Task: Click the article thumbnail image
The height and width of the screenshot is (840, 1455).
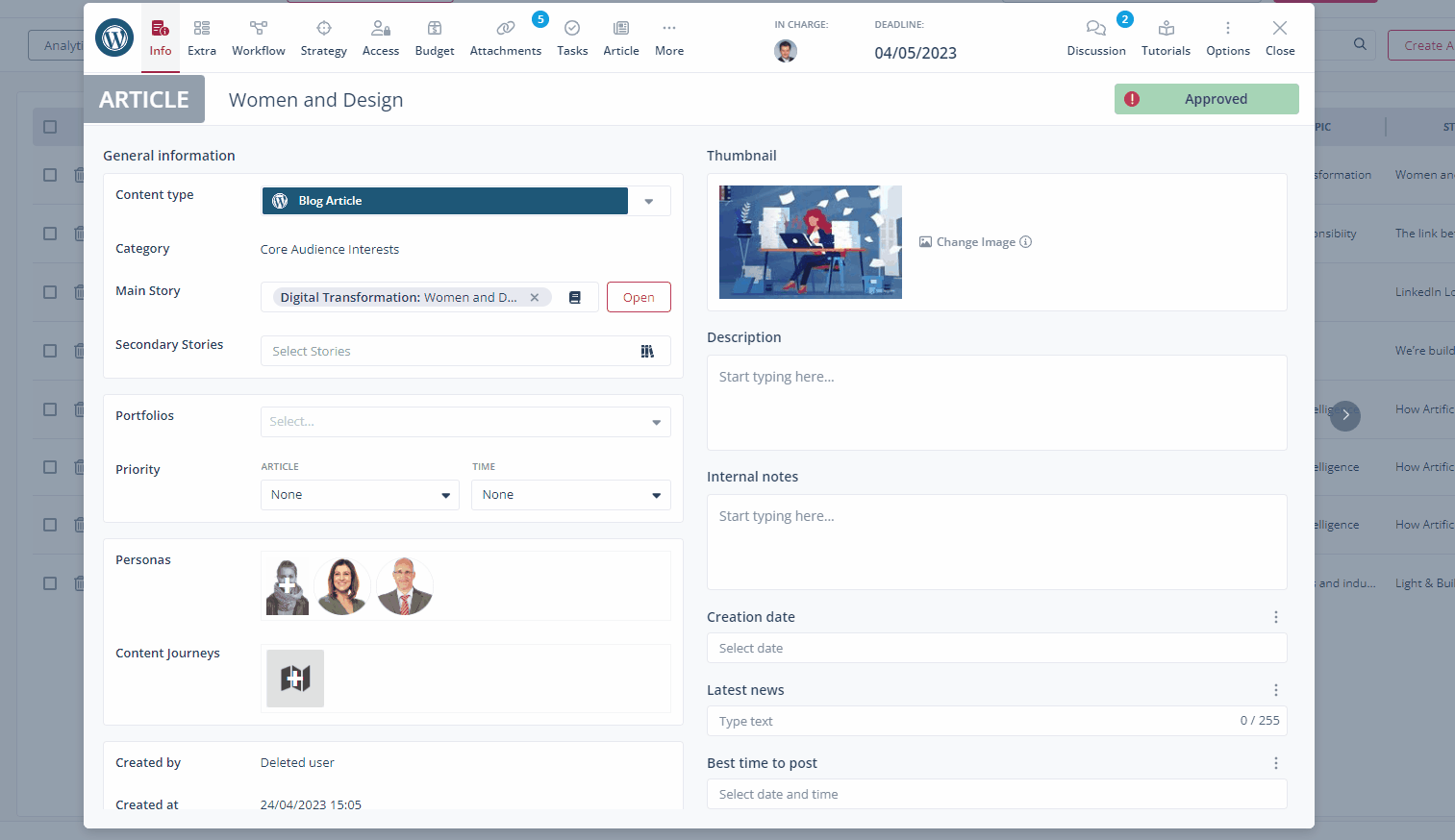Action: tap(810, 242)
